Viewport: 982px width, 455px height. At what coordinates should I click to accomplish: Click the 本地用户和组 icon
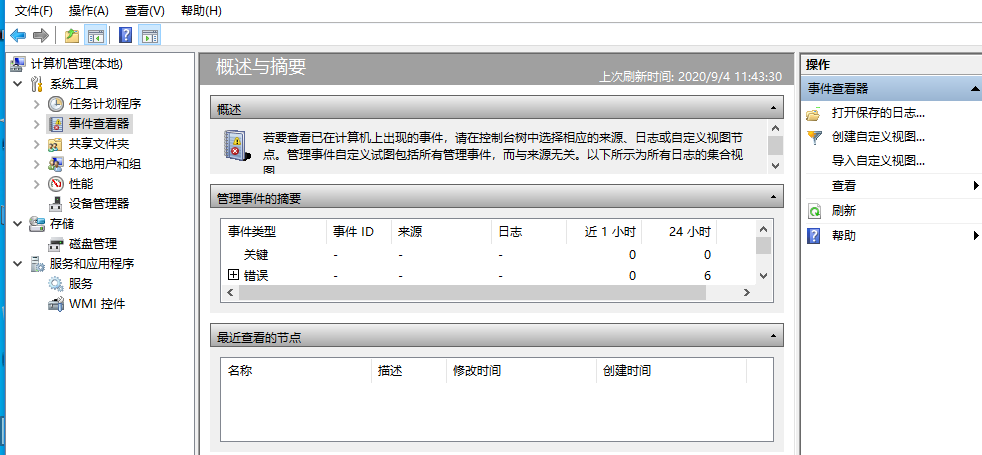pos(56,164)
